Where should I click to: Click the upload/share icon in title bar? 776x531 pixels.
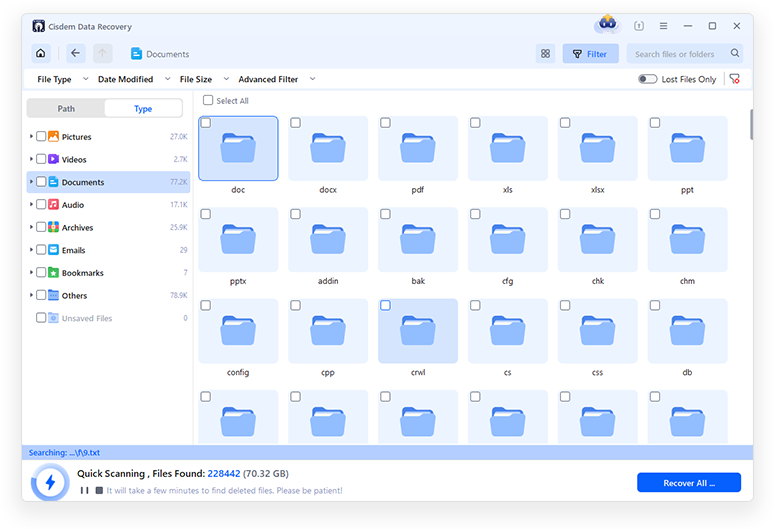639,26
